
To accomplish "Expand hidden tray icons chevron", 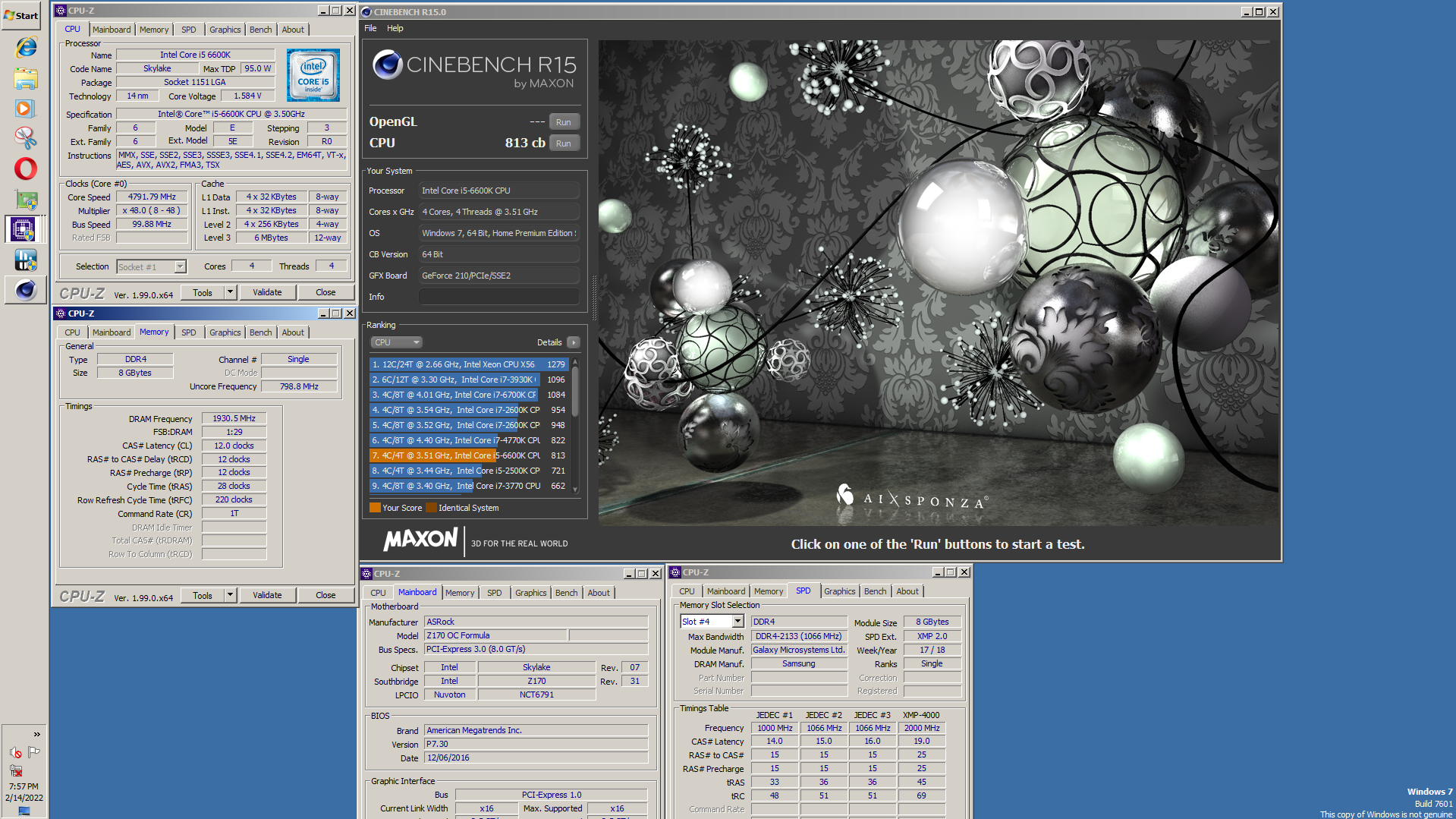I will click(x=36, y=735).
